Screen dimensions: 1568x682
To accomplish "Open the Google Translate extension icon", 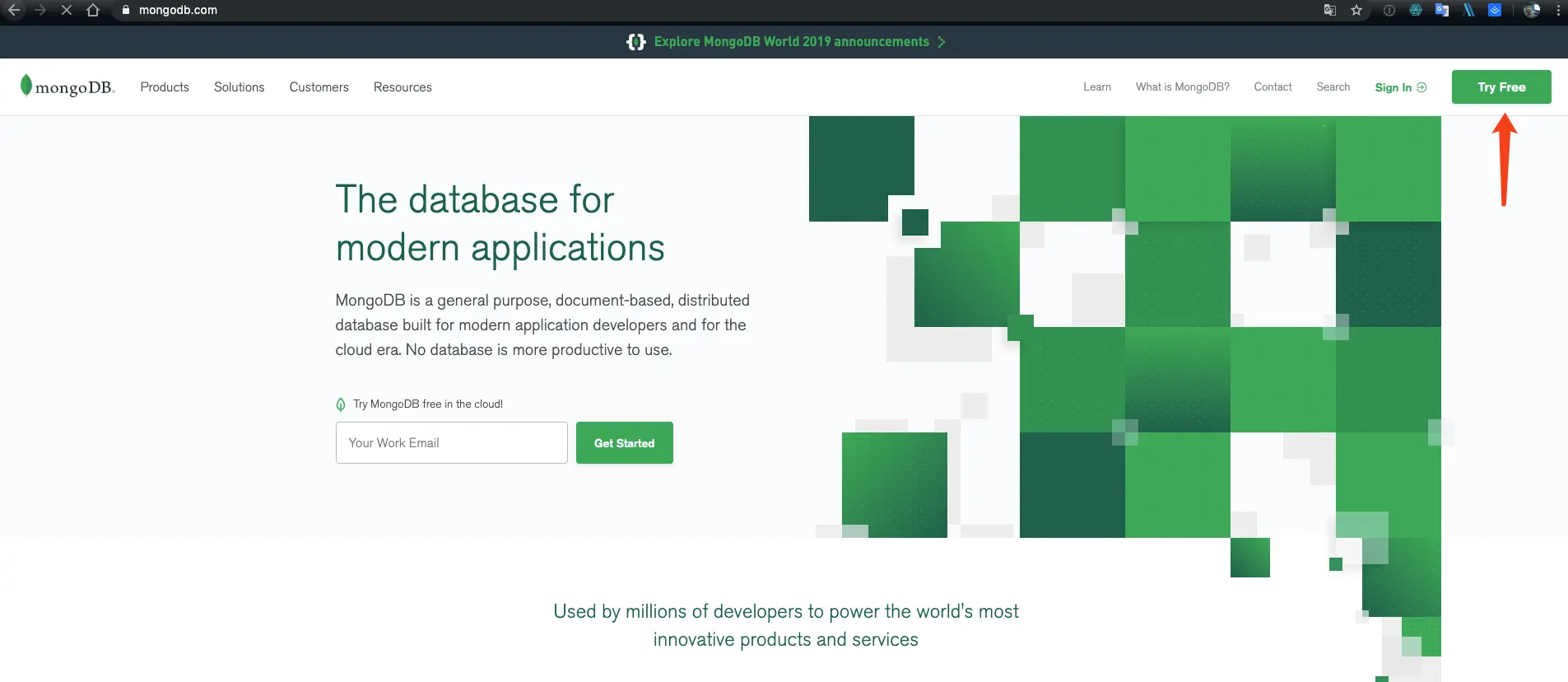I will (1442, 10).
